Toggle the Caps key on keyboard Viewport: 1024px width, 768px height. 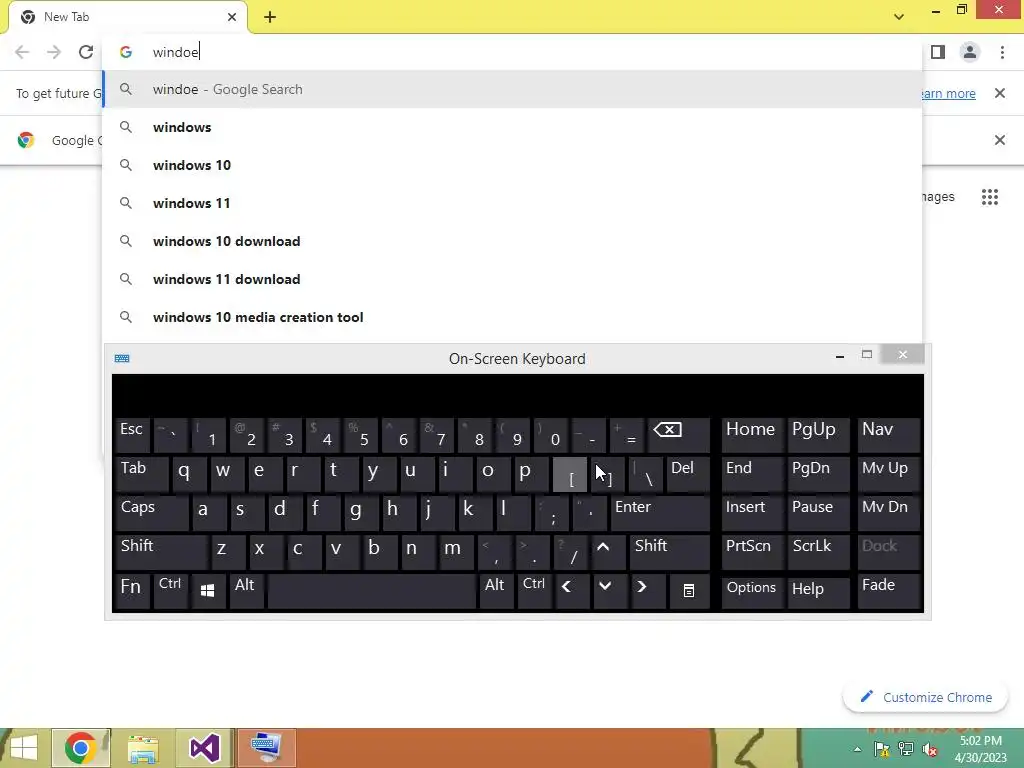[x=152, y=513]
